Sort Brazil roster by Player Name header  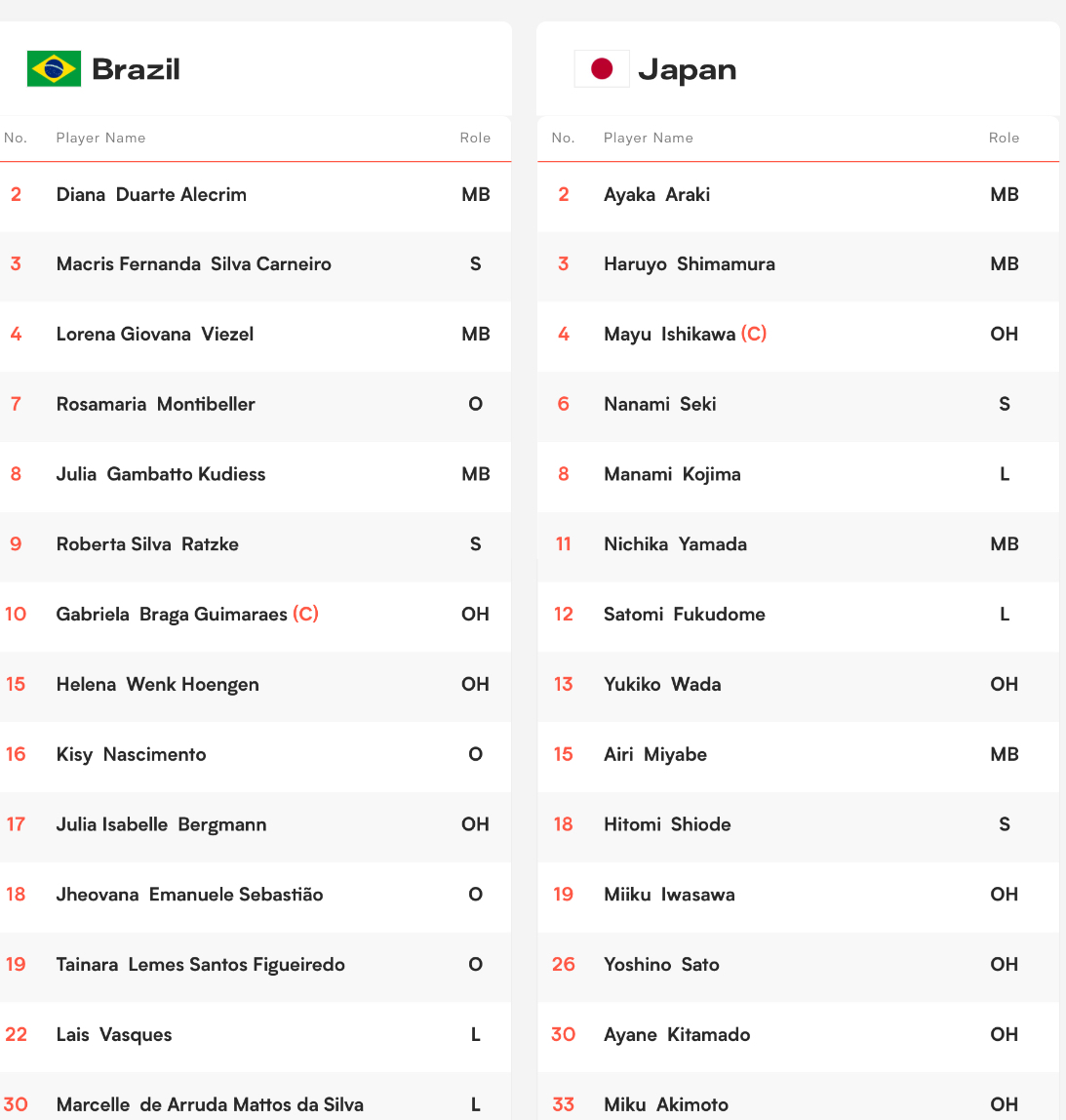pos(100,138)
